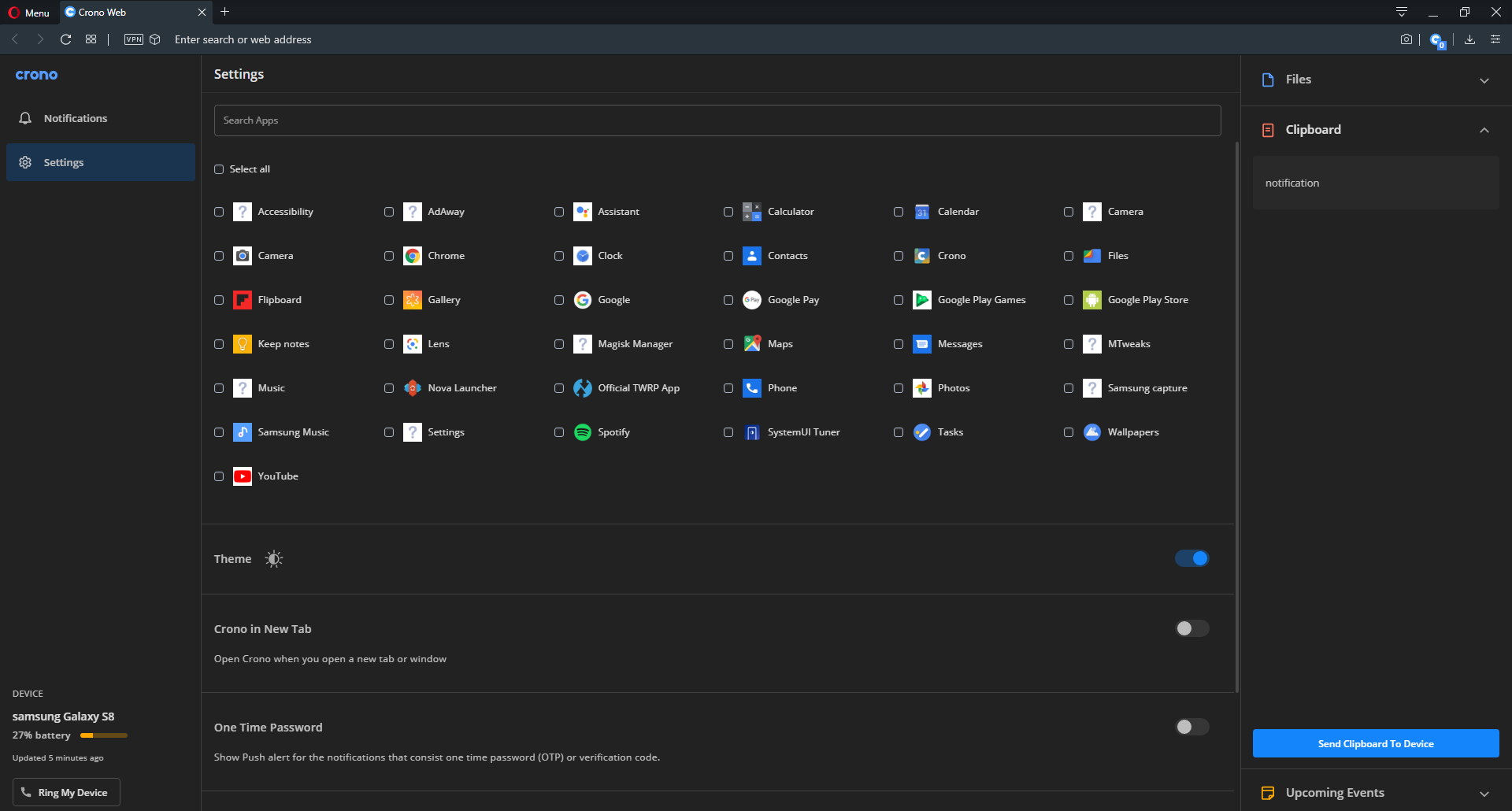Click the Crono extension icon in browser toolbar
1512x811 pixels.
[x=1437, y=40]
